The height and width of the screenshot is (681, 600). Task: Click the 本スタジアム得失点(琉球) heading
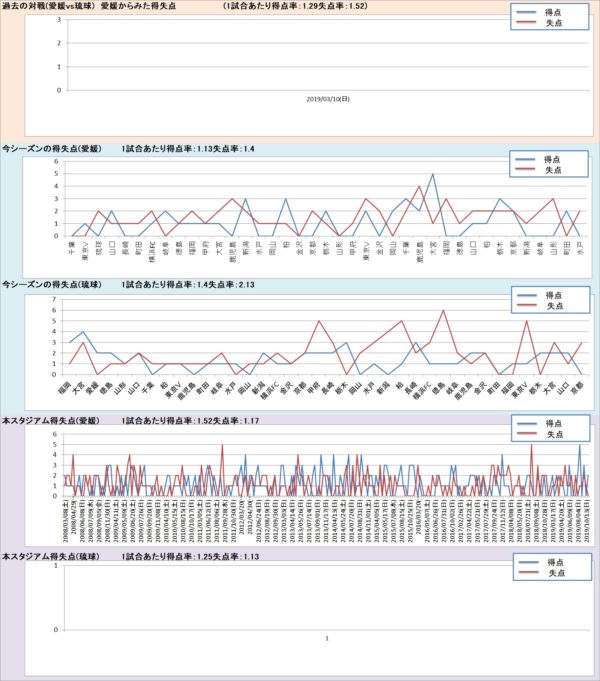[51, 557]
